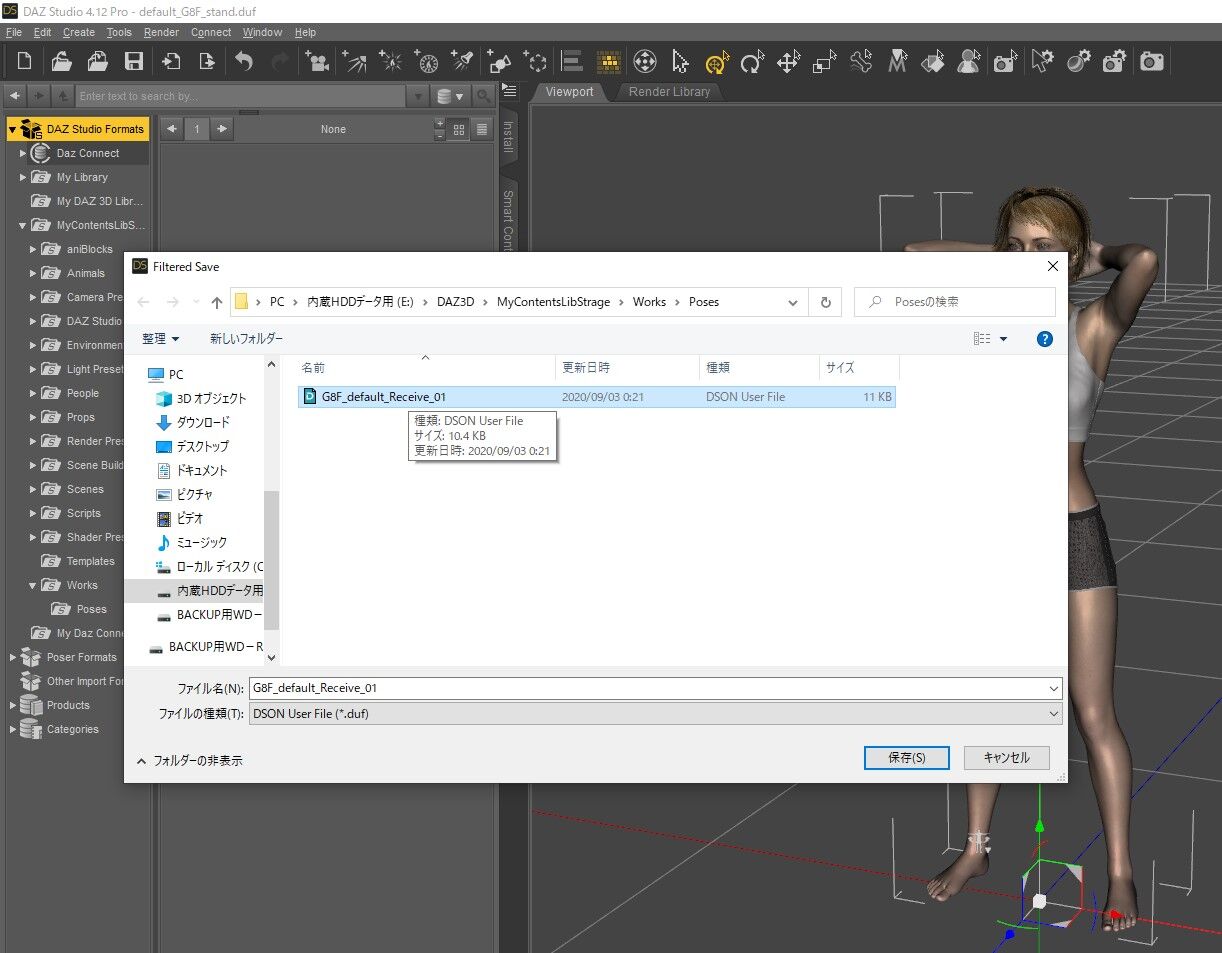The image size is (1222, 953).
Task: Click the Save floppy disk icon
Action: click(x=133, y=62)
